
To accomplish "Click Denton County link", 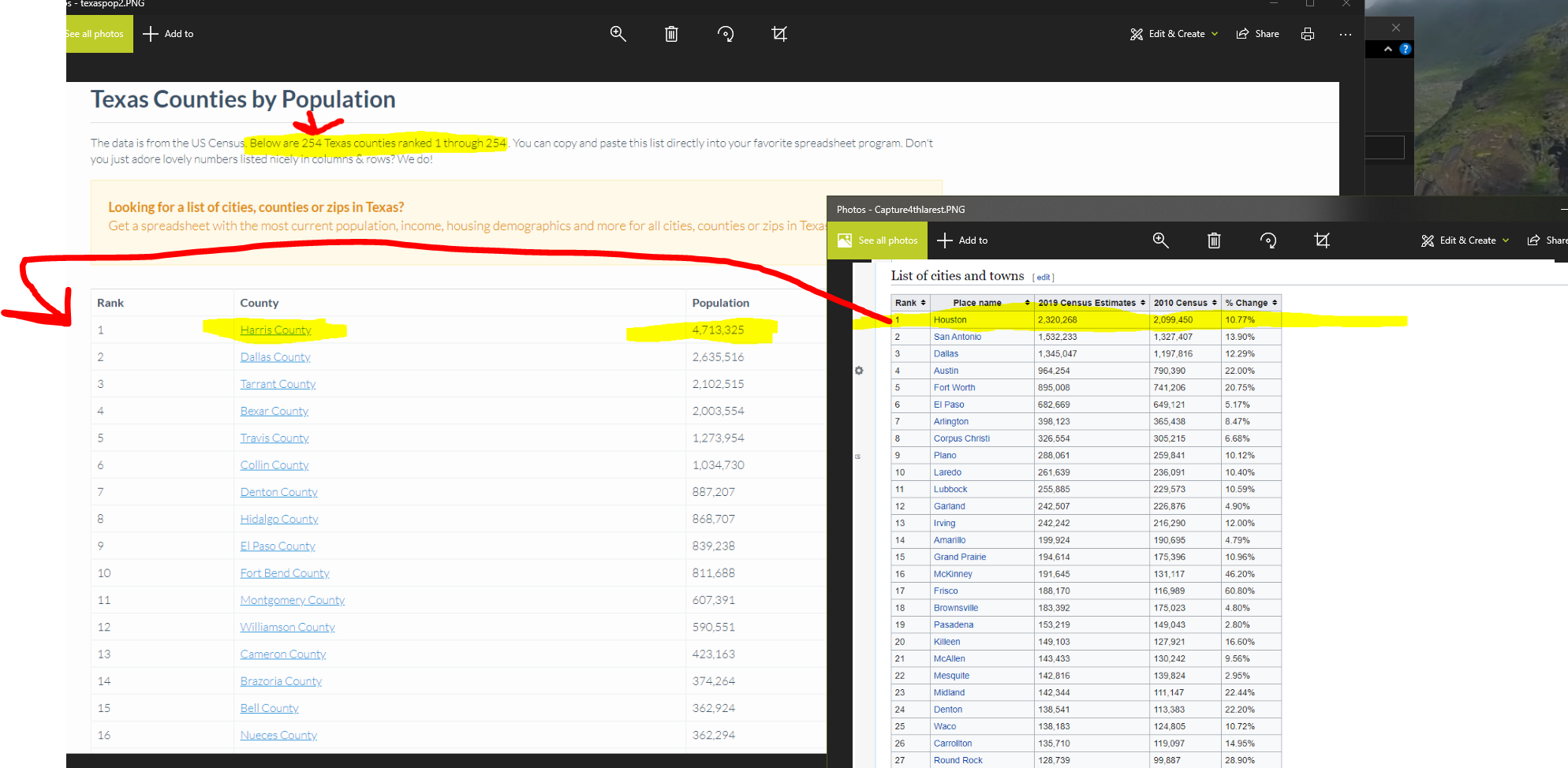I will [278, 492].
